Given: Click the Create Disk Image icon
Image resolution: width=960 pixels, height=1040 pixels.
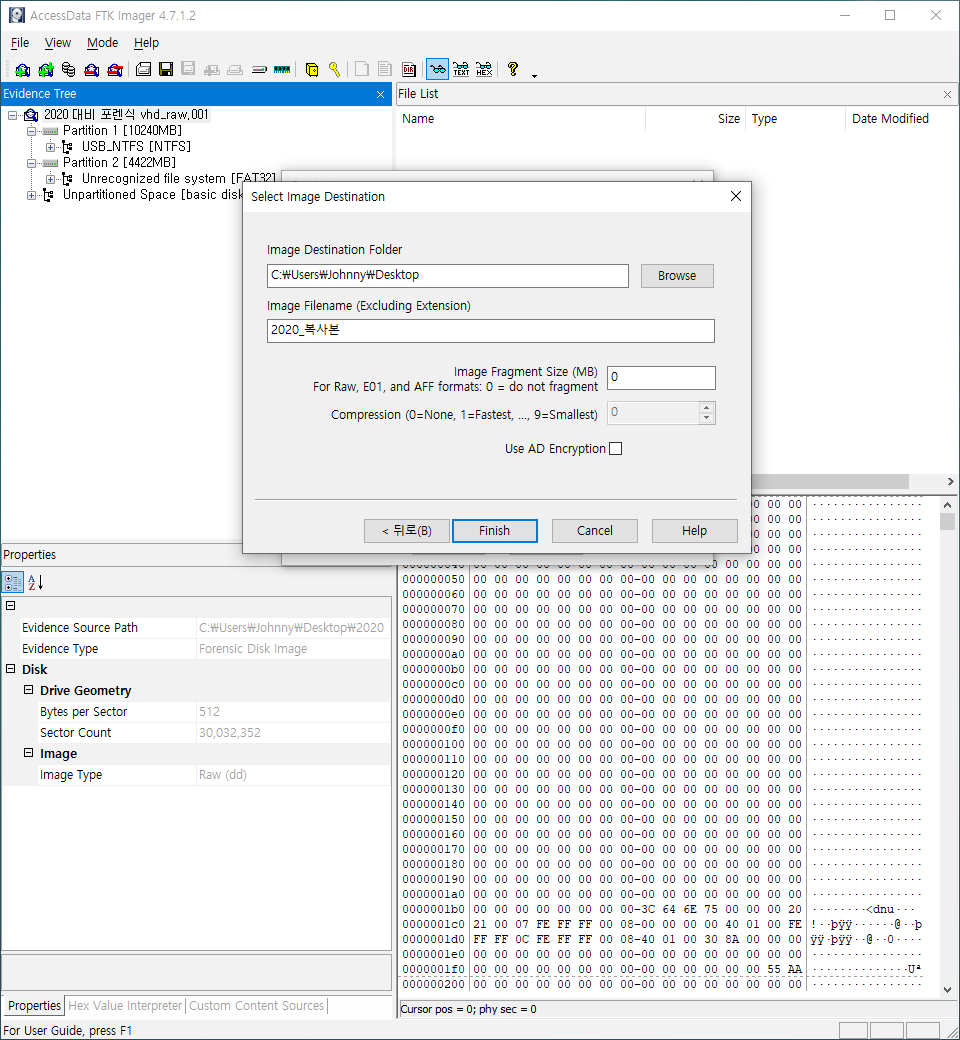Looking at the screenshot, I should (x=143, y=70).
